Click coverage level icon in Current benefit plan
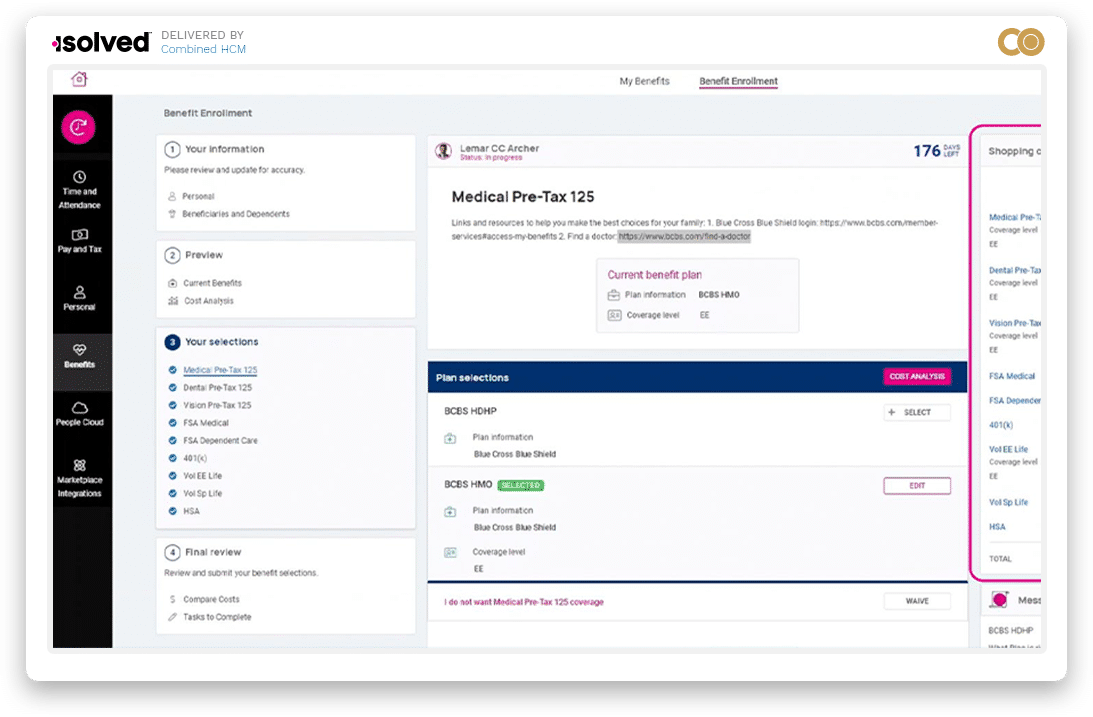This screenshot has width=1093, height=717. pyautogui.click(x=614, y=315)
